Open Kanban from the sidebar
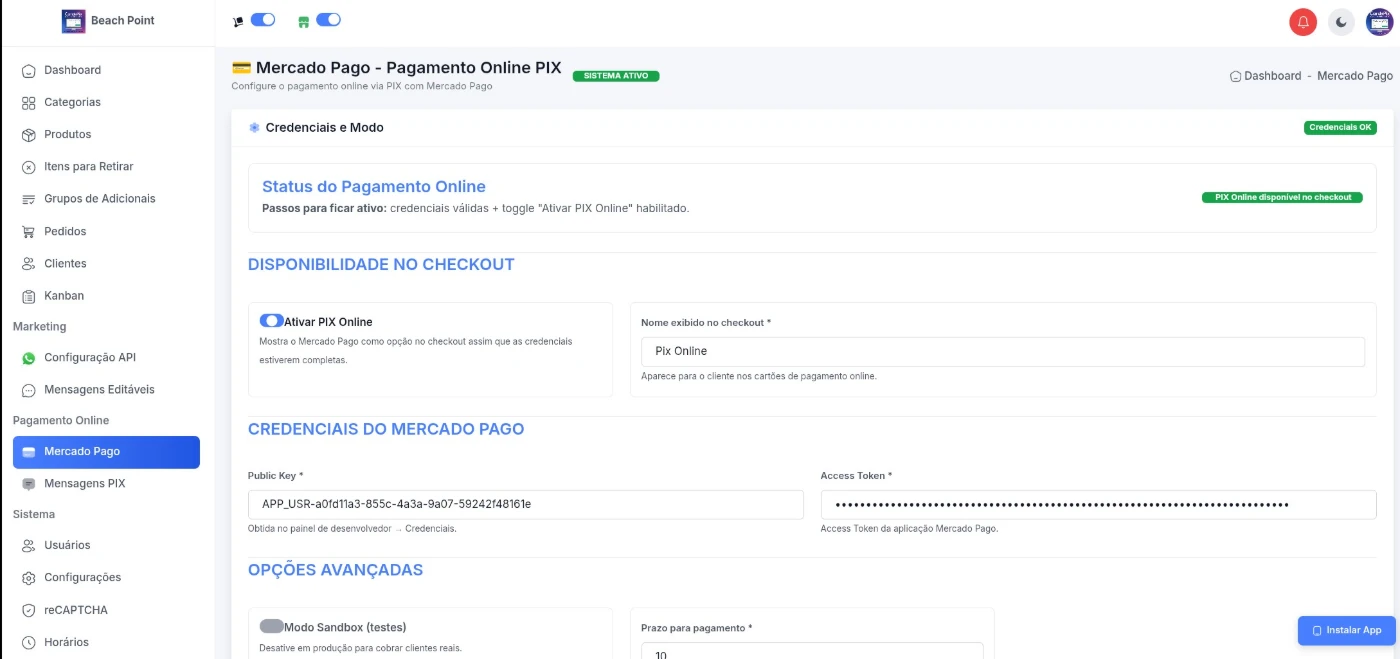The image size is (1400, 659). click(63, 296)
